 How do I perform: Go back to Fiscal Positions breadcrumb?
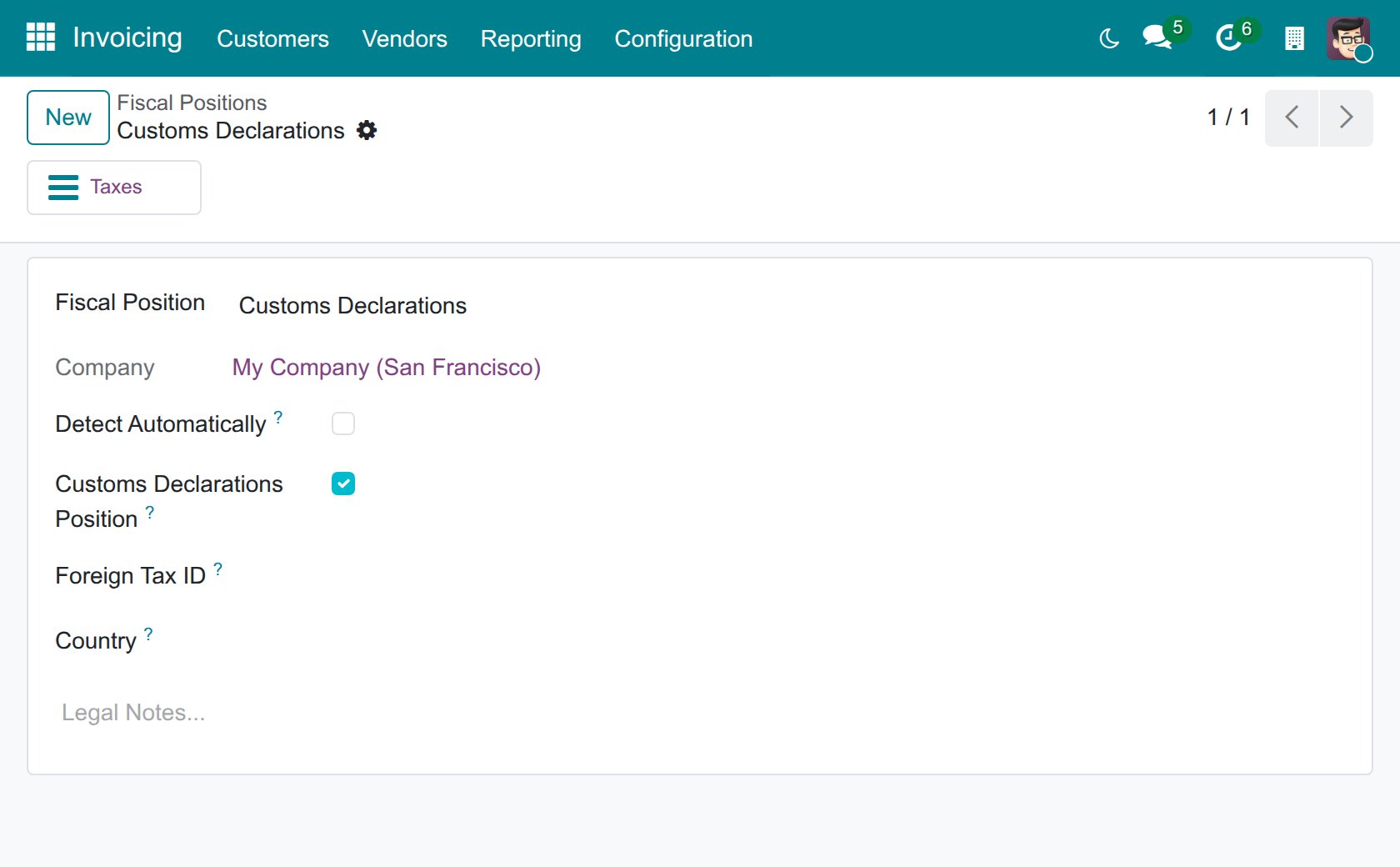click(x=192, y=103)
